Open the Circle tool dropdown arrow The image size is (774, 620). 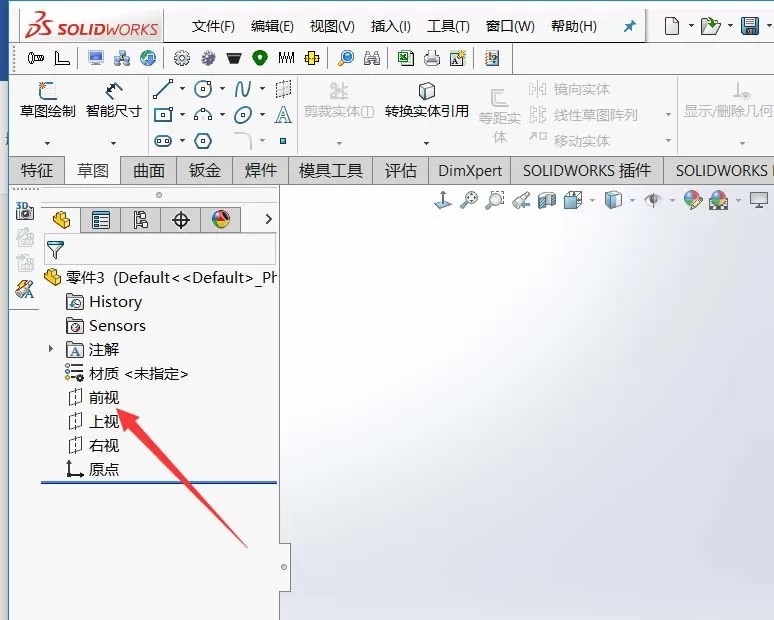pos(222,89)
